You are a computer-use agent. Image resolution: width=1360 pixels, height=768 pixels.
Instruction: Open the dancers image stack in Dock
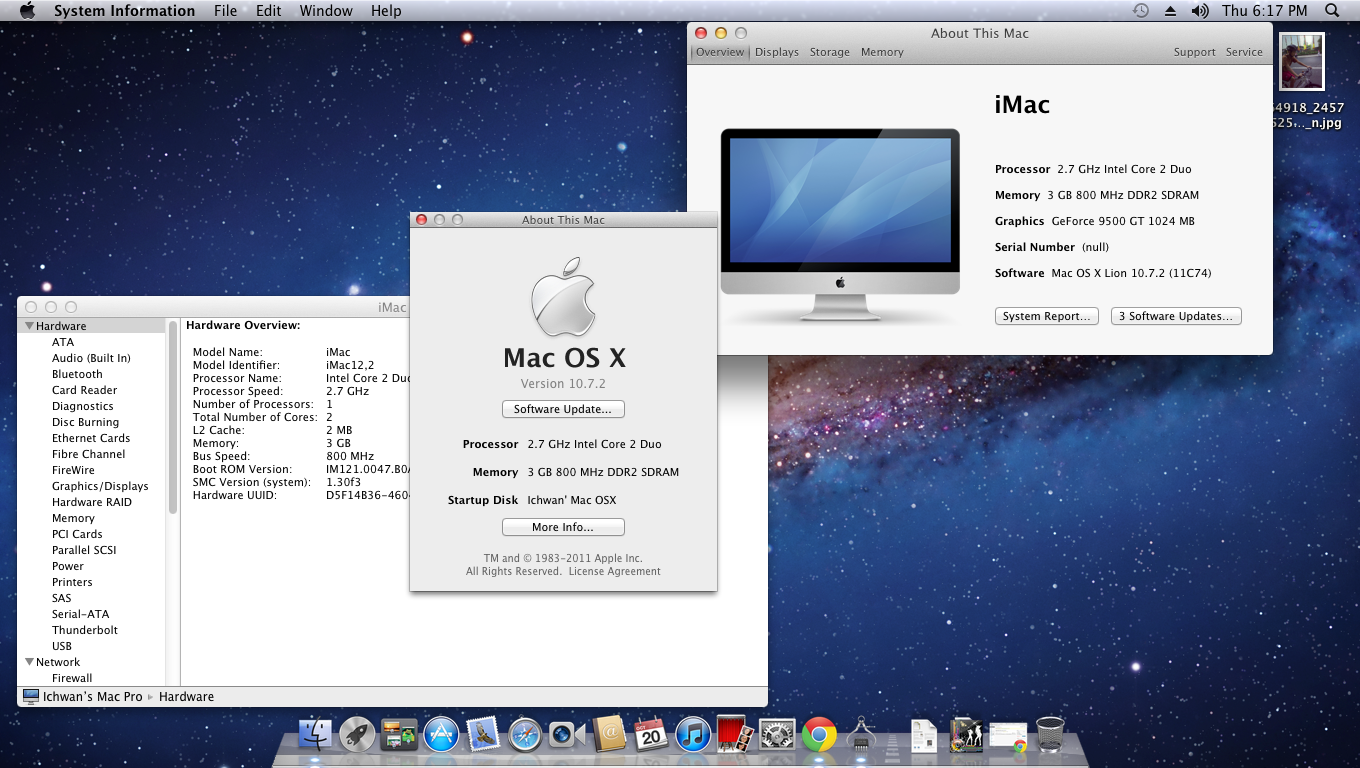(x=966, y=736)
